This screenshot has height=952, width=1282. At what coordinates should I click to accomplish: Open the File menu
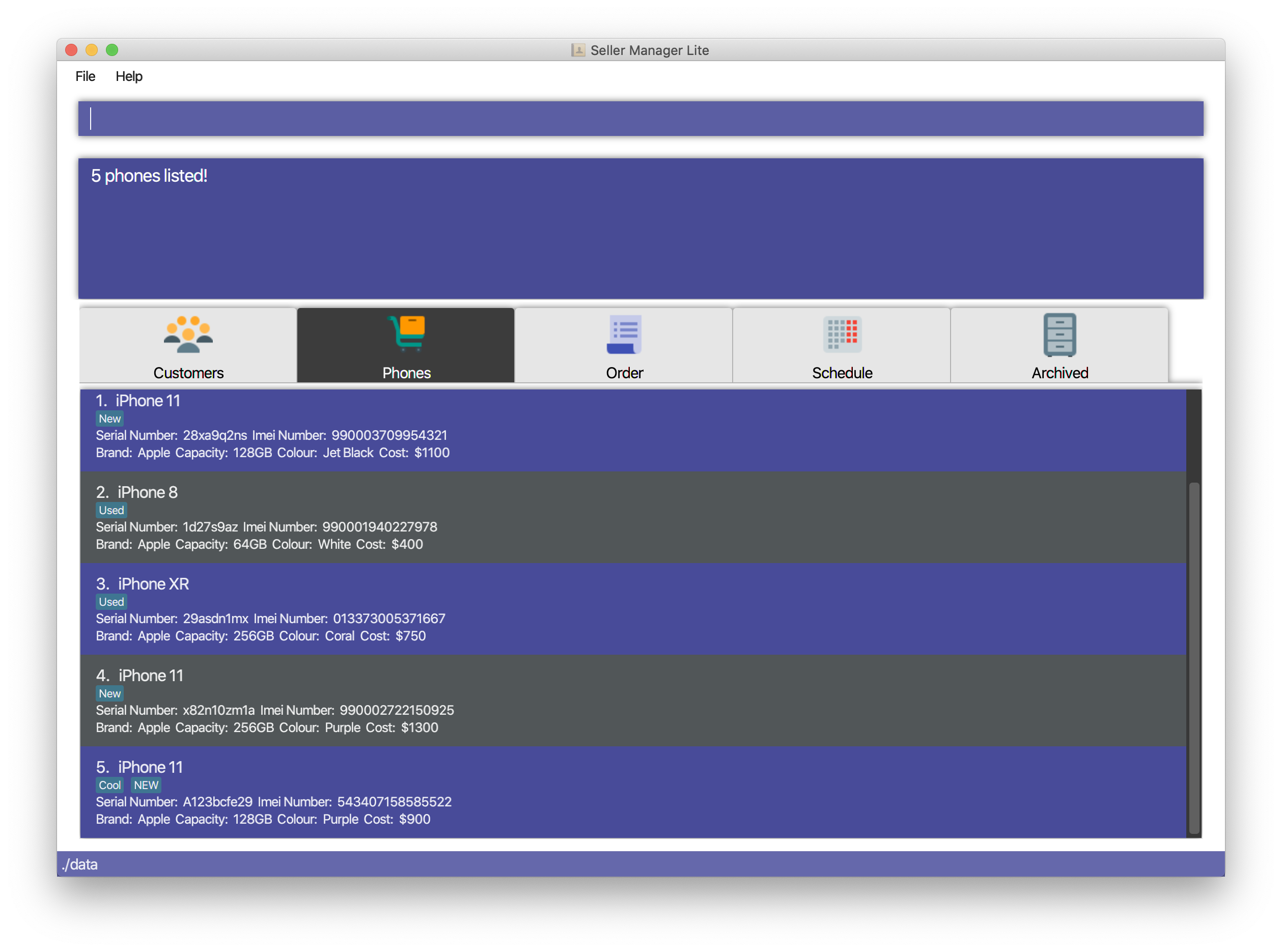85,76
